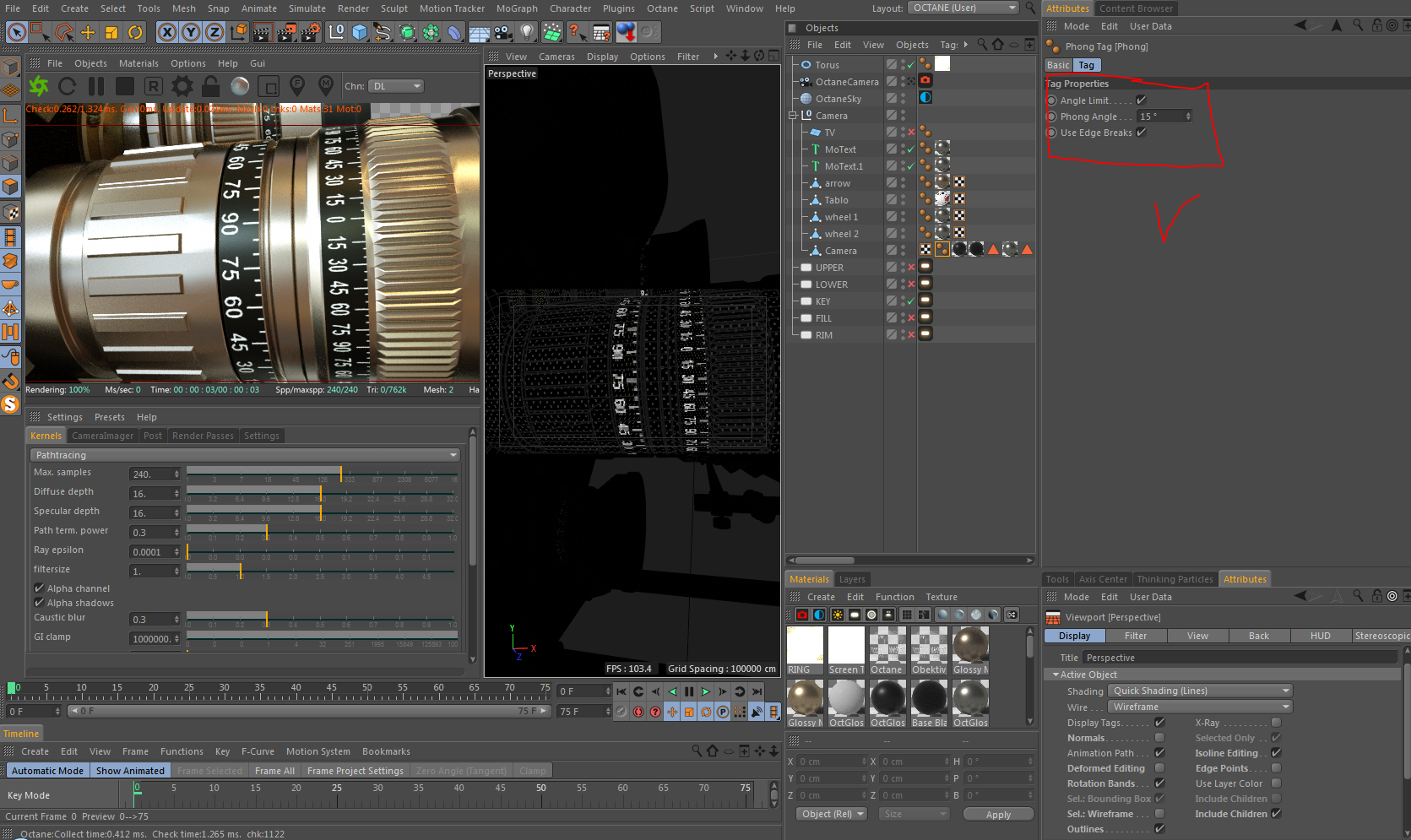Disable Use Edge Breaks checkbox
The width and height of the screenshot is (1411, 840).
pyautogui.click(x=1141, y=133)
